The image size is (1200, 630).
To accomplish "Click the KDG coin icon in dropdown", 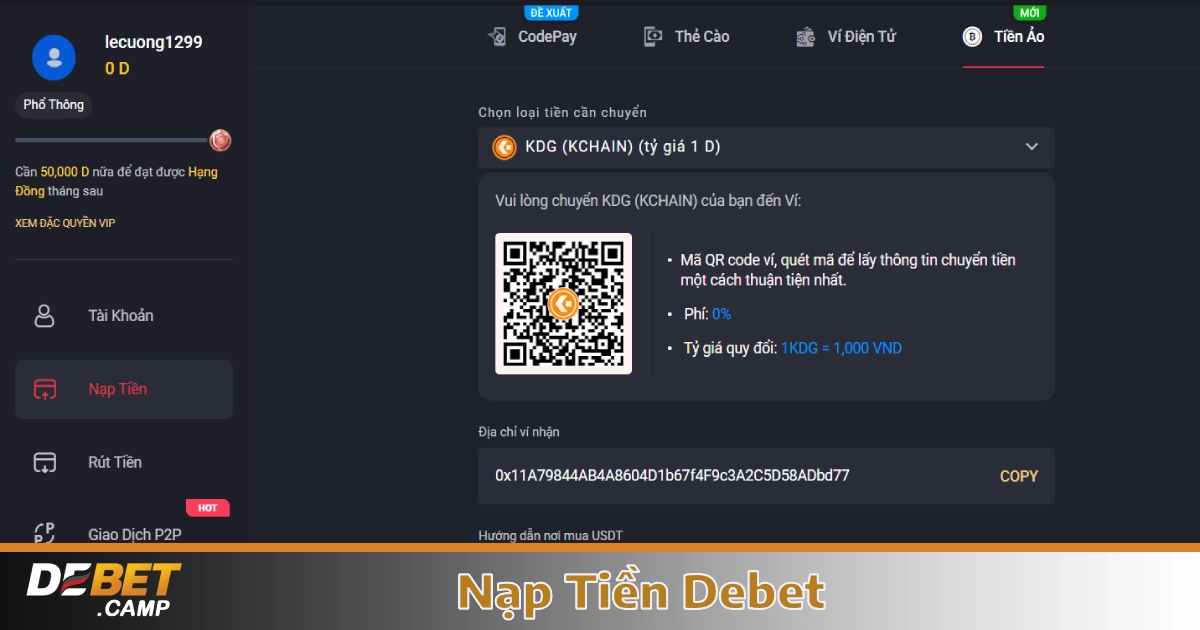I will (x=504, y=147).
